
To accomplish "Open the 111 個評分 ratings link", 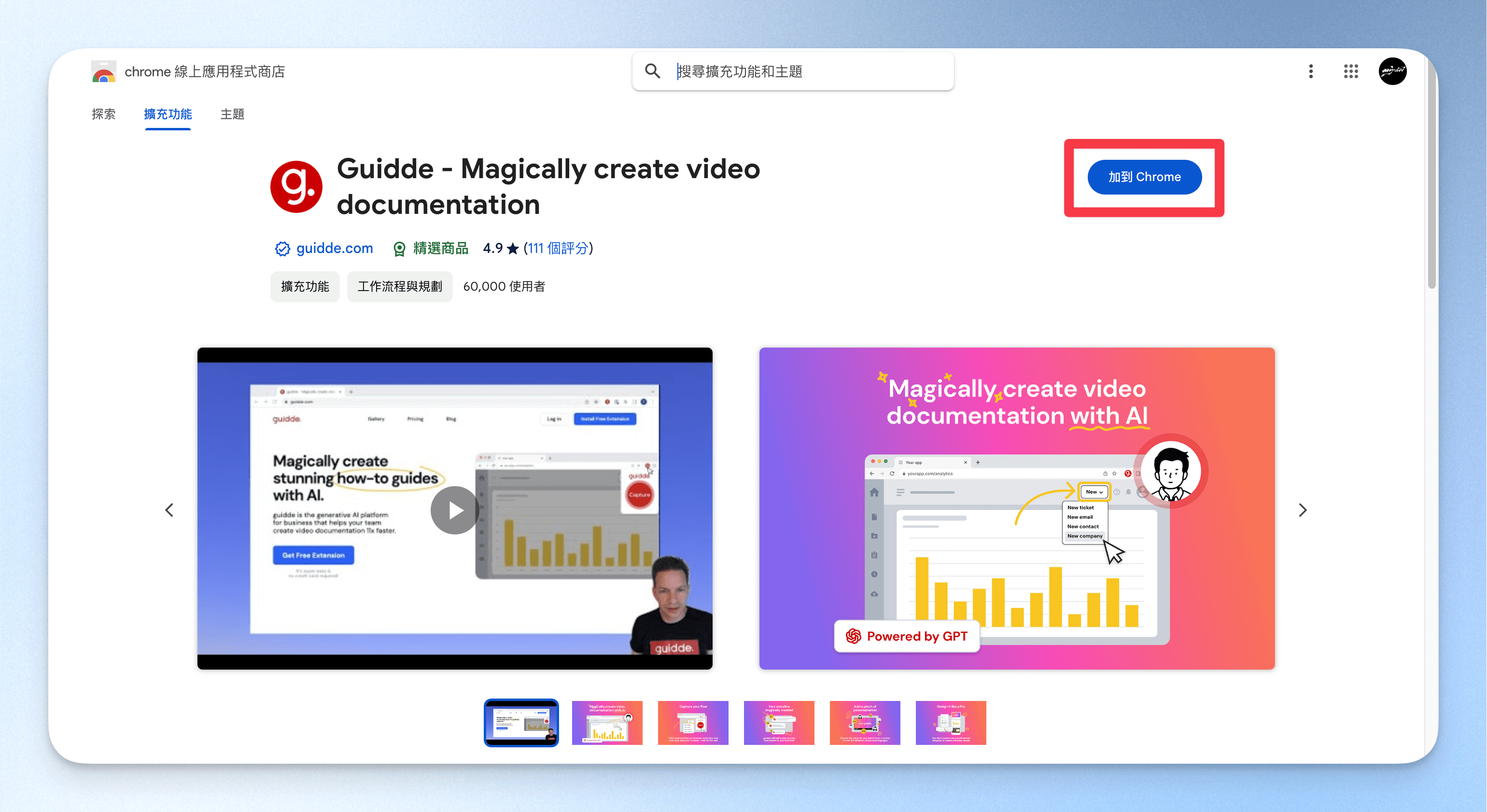I will coord(558,249).
